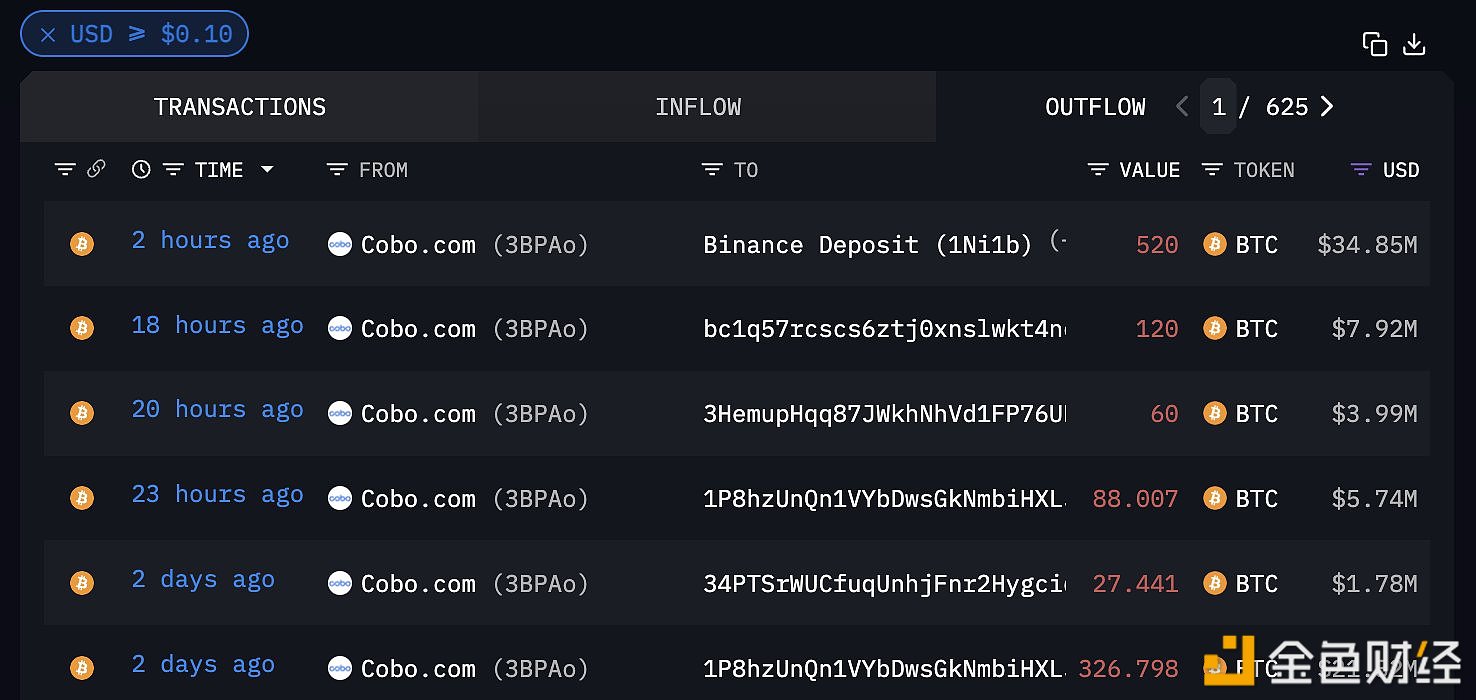The width and height of the screenshot is (1476, 700).
Task: Click the filter icon left of link icon
Action: tap(65, 170)
